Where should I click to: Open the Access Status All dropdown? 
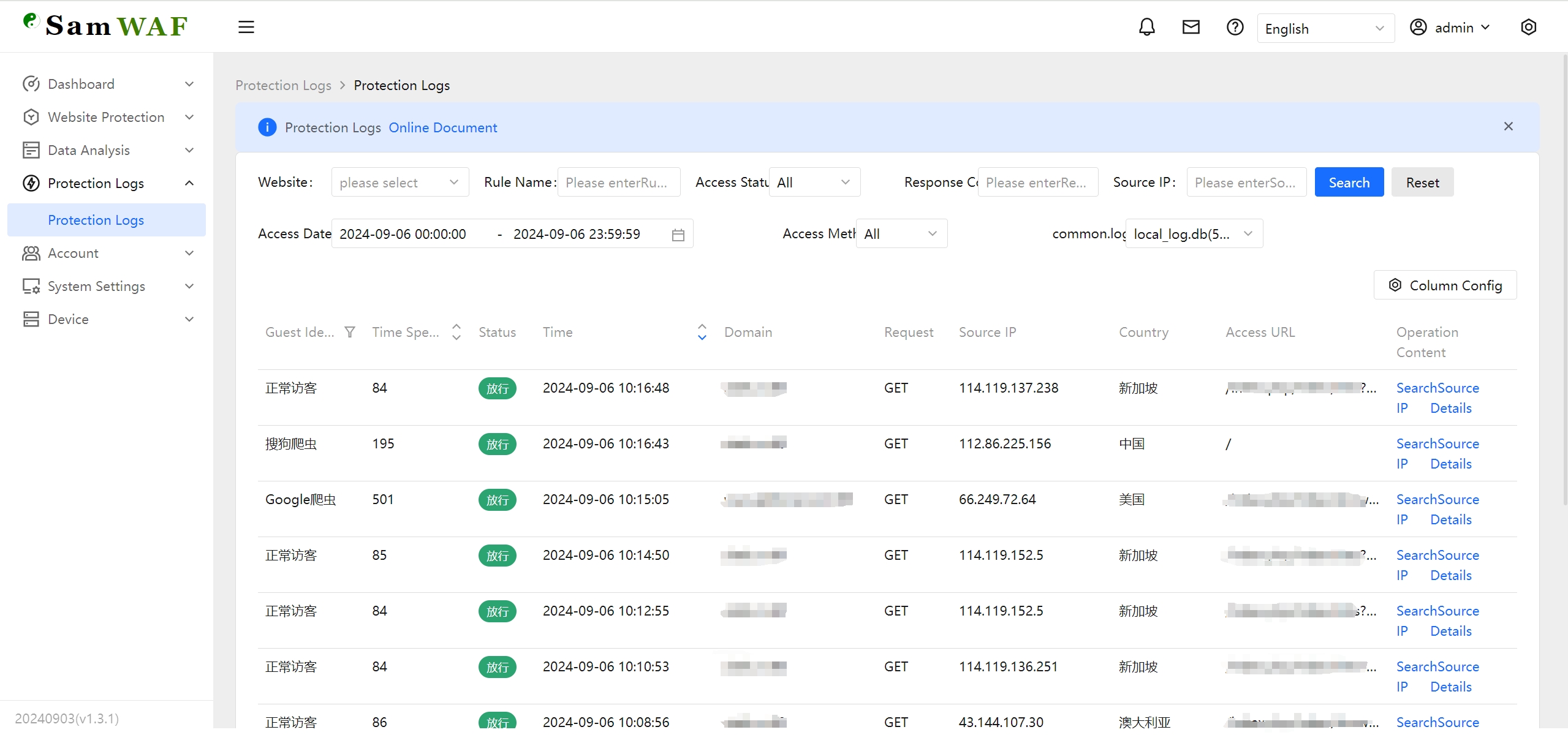pyautogui.click(x=814, y=183)
